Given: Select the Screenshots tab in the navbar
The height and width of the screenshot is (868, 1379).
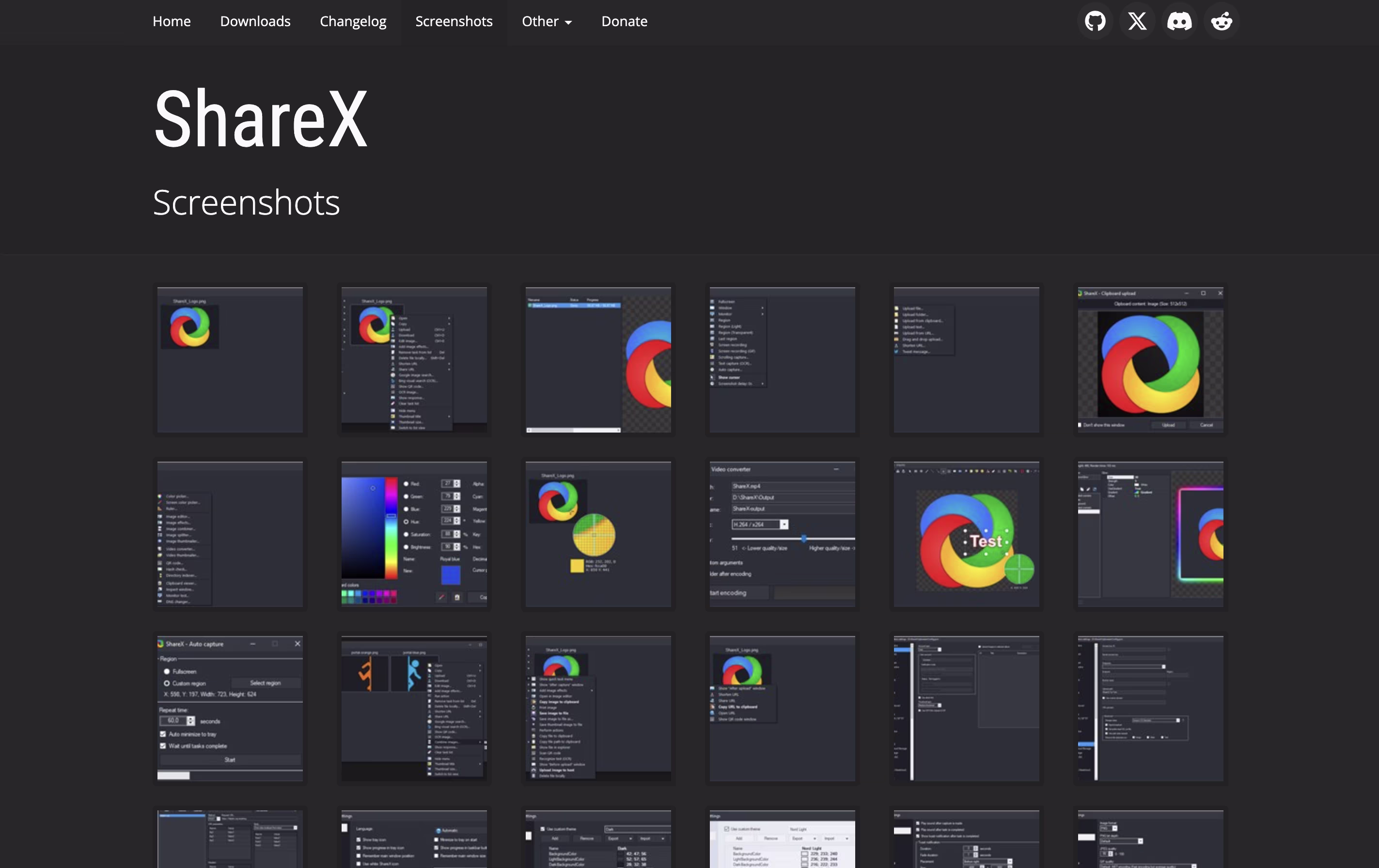Looking at the screenshot, I should [454, 21].
